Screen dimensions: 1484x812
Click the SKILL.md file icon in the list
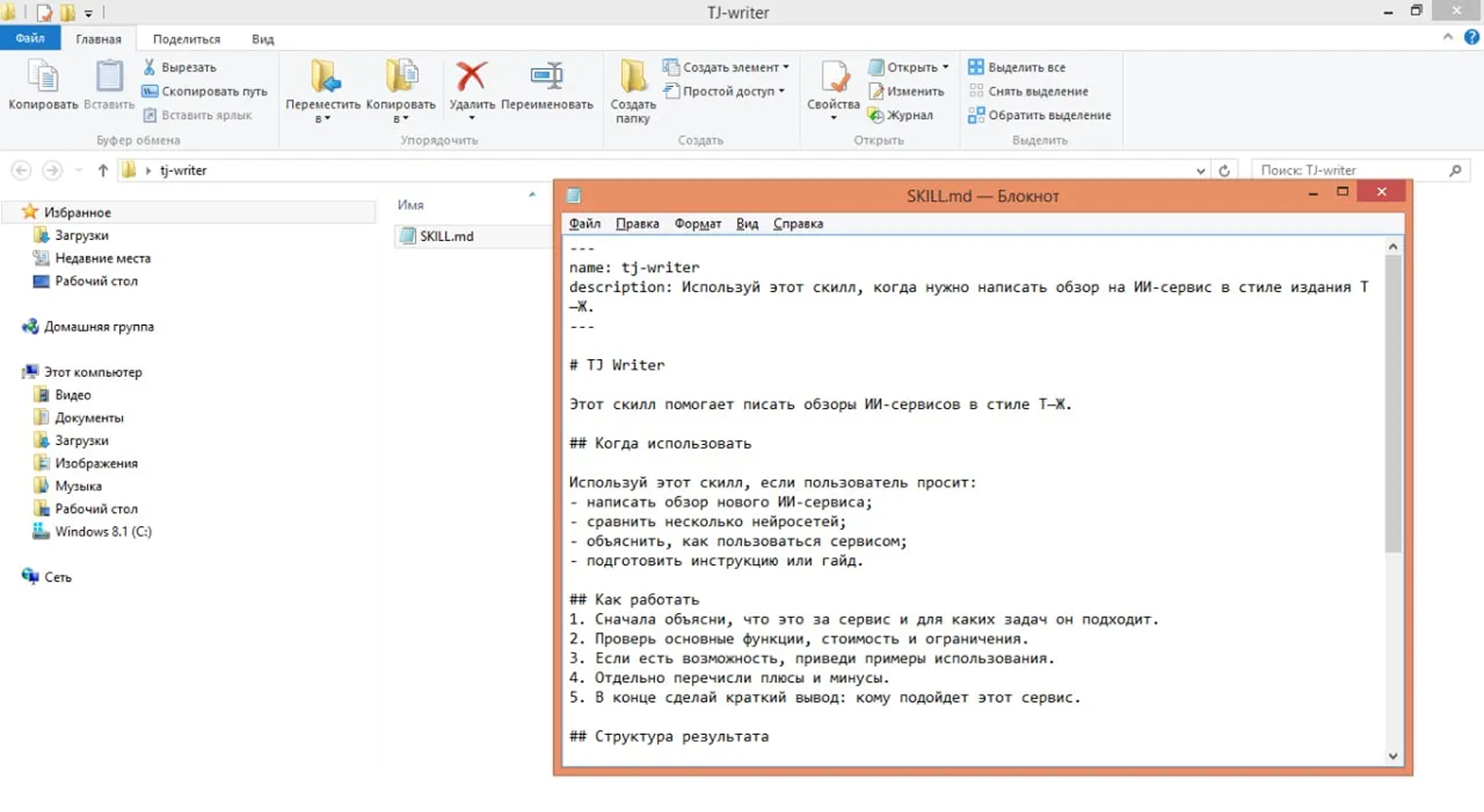coord(408,236)
